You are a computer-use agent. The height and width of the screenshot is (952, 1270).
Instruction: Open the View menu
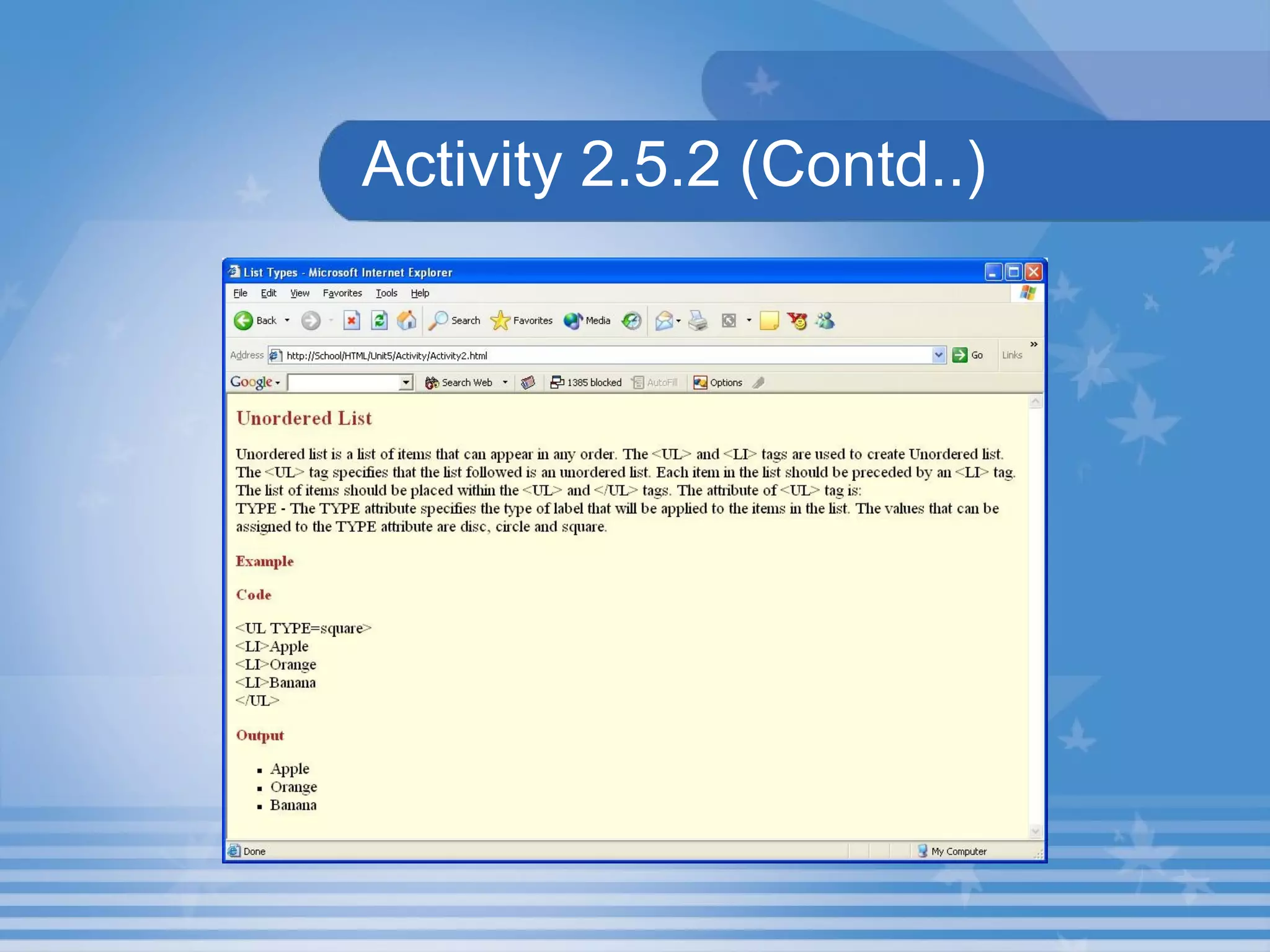[x=300, y=293]
